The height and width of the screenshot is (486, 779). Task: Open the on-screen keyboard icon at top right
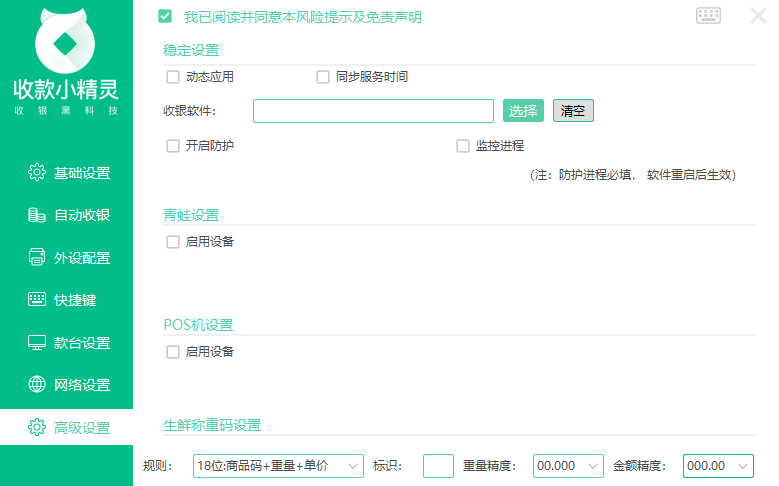click(708, 15)
